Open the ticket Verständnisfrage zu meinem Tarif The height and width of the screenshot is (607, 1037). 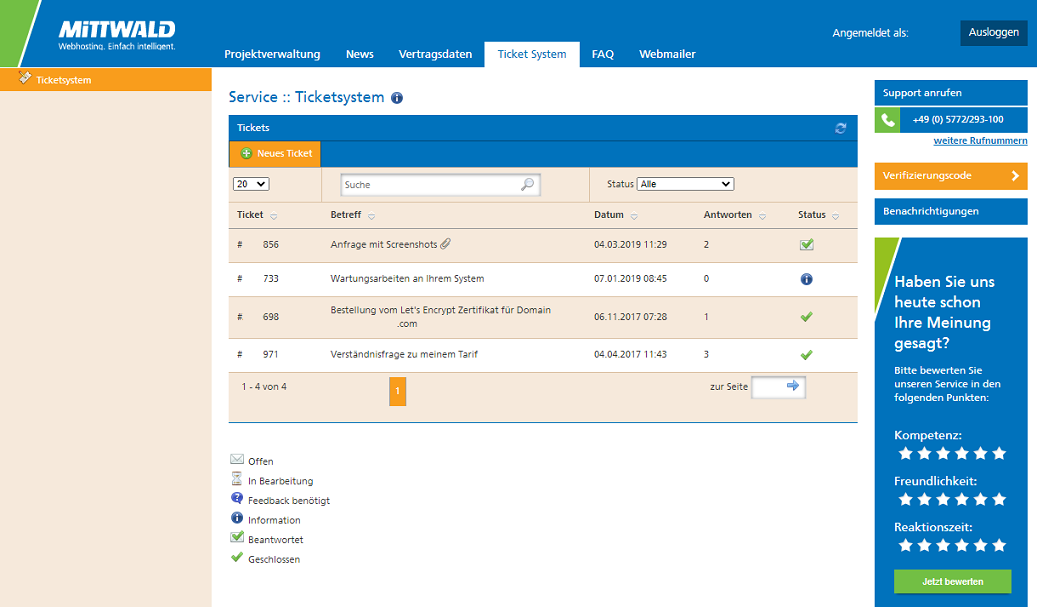pyautogui.click(x=404, y=354)
